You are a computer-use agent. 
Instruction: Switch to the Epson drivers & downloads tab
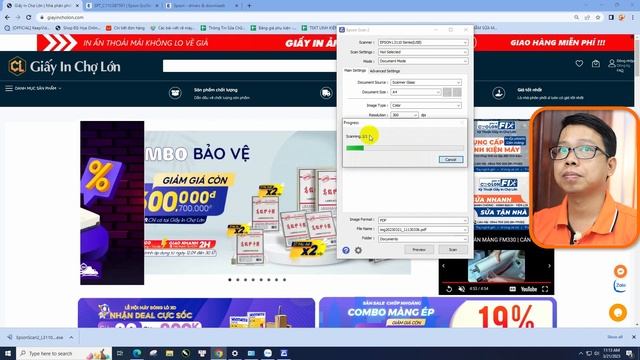(202, 6)
